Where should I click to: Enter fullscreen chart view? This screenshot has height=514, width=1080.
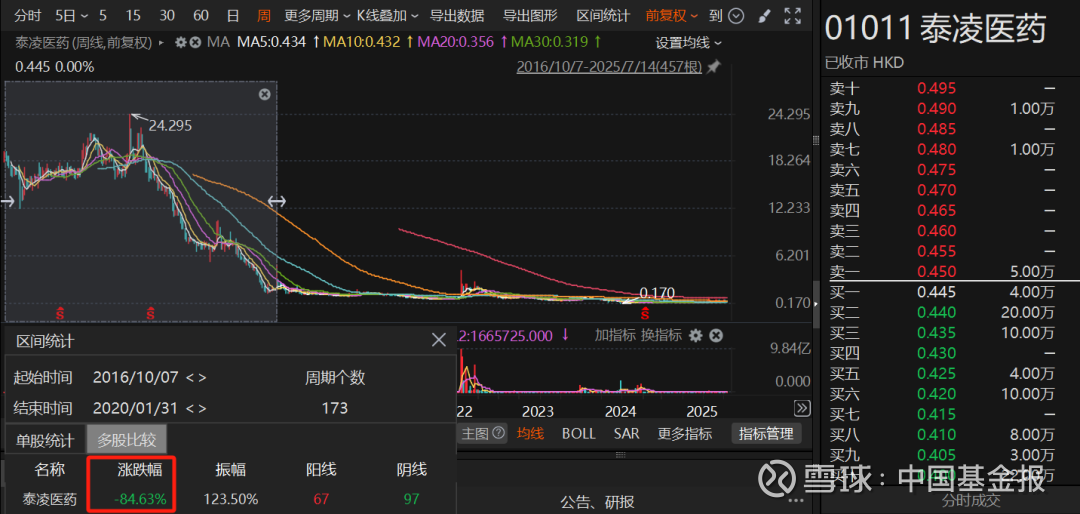[x=793, y=16]
